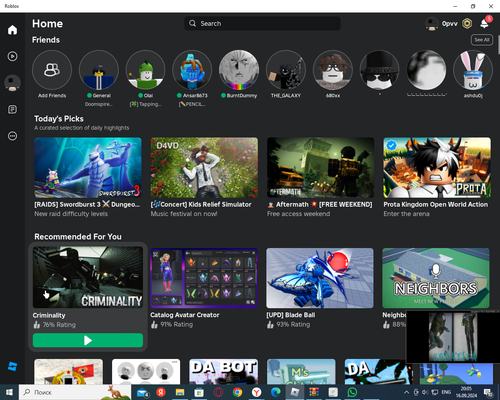Click the Add Friends circle
Viewport: 500px width, 400px height.
click(52, 70)
